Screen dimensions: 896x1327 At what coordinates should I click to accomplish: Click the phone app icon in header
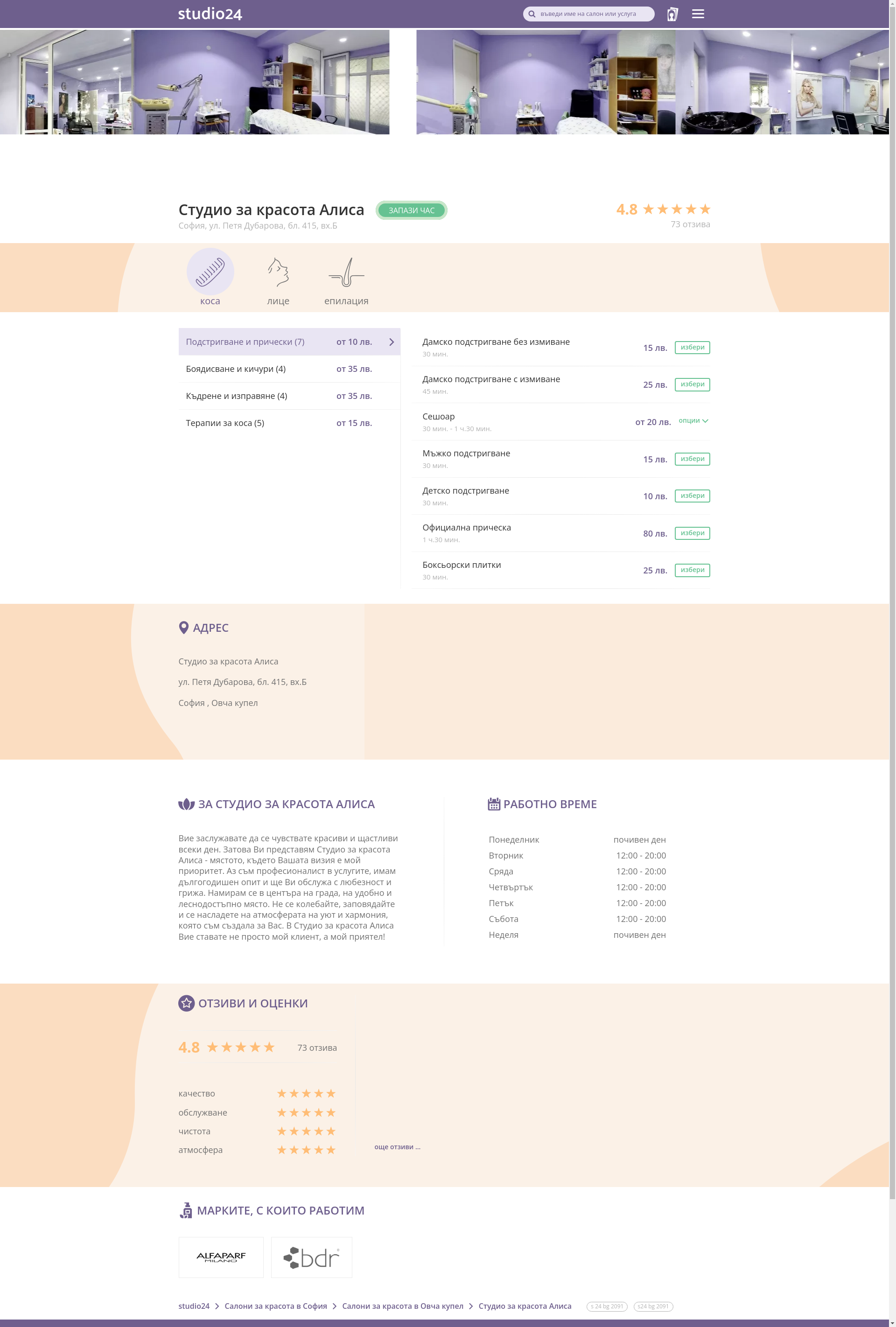pyautogui.click(x=672, y=14)
